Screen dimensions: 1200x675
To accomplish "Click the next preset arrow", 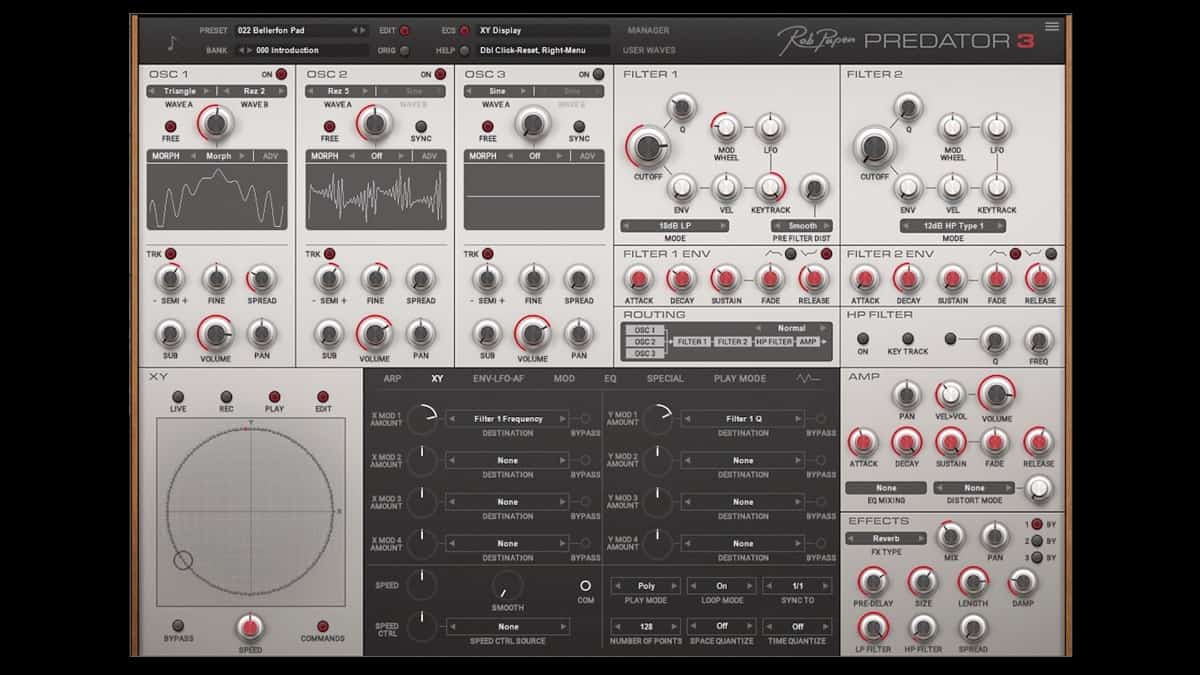I will click(363, 31).
